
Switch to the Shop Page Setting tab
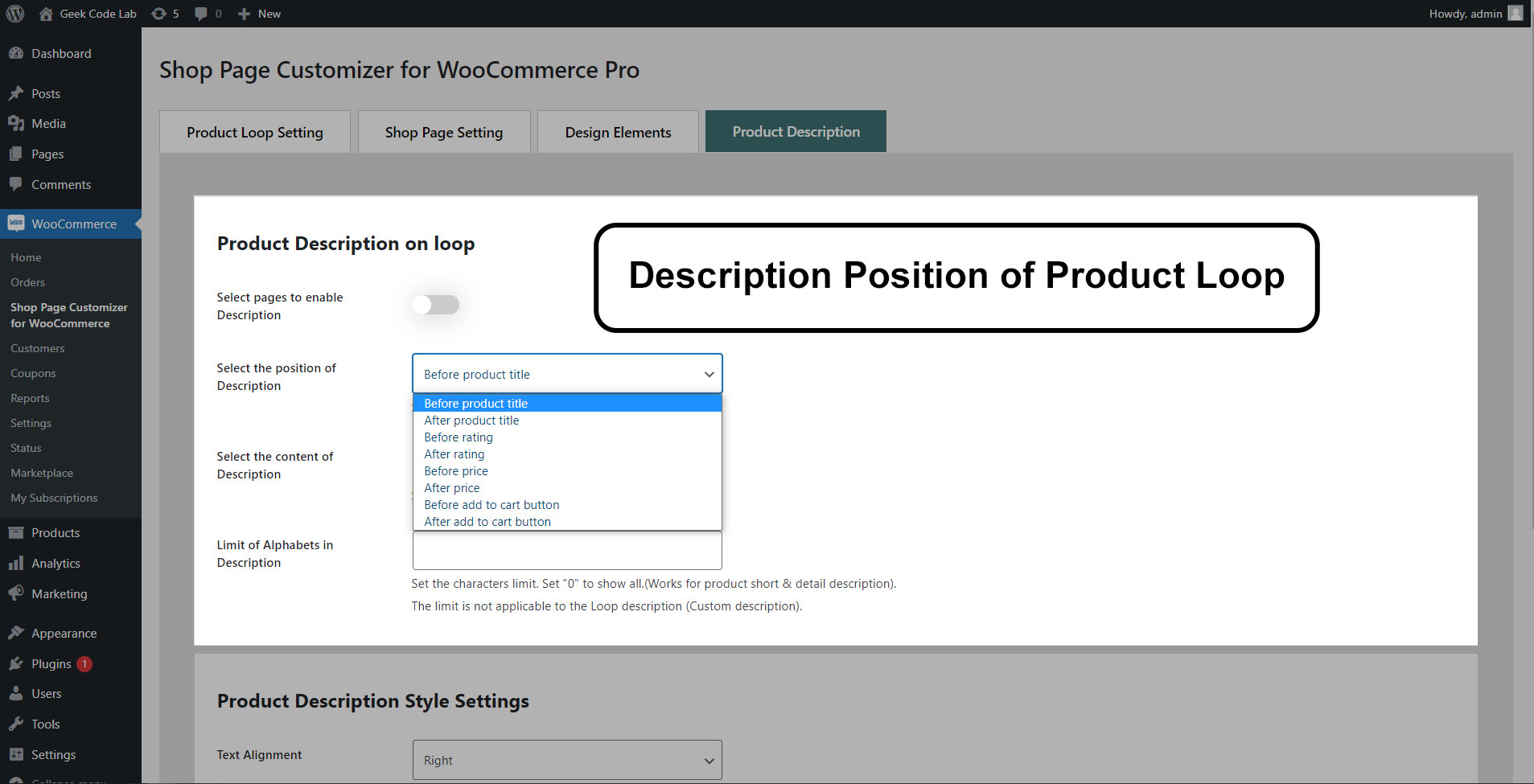(444, 132)
